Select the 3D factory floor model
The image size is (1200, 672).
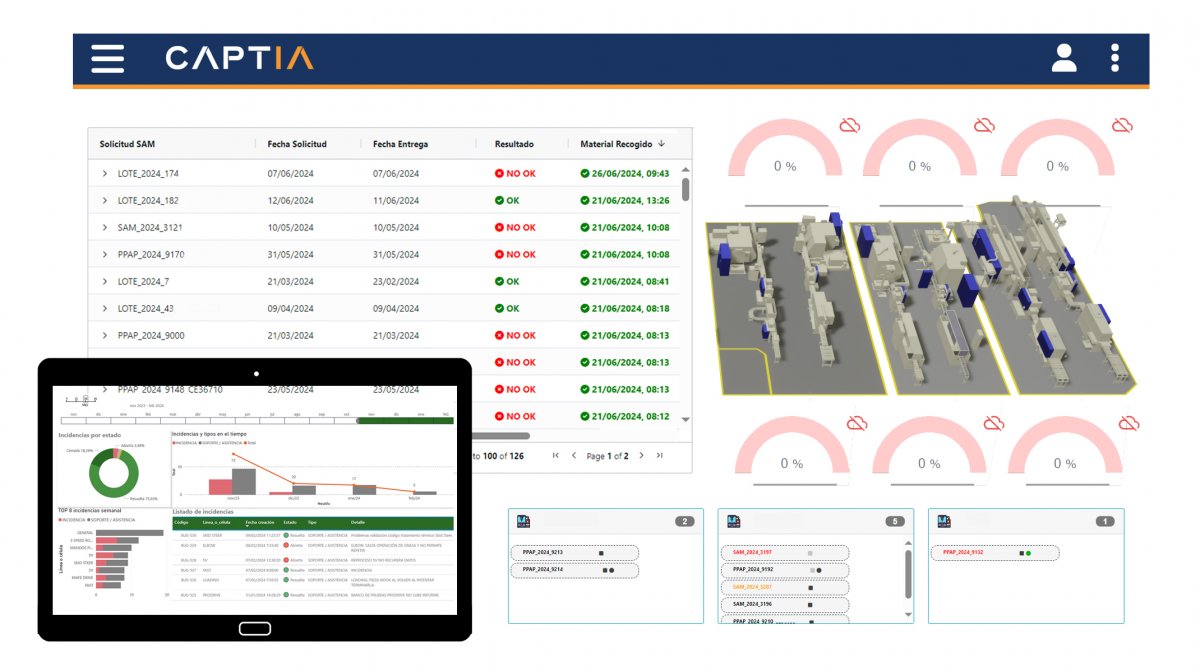[920, 294]
